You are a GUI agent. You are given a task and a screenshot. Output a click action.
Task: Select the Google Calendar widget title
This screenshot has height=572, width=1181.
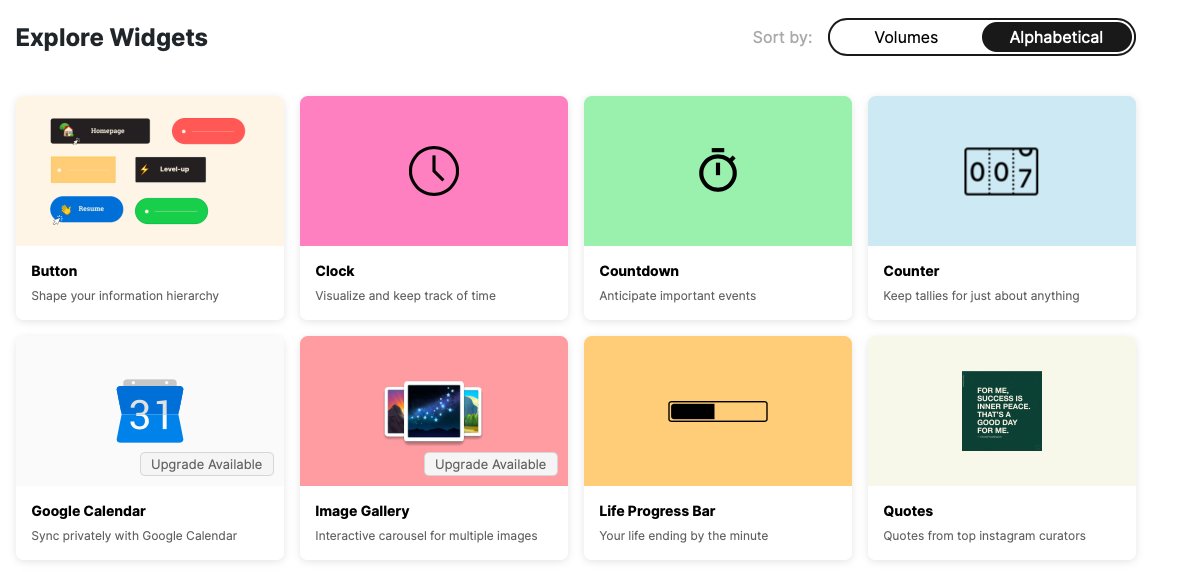coord(88,511)
